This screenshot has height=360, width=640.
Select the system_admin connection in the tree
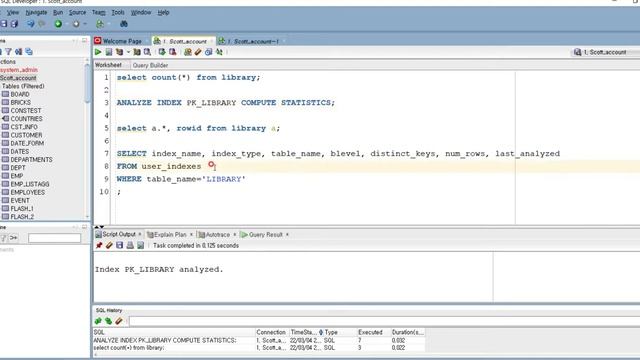pos(19,70)
